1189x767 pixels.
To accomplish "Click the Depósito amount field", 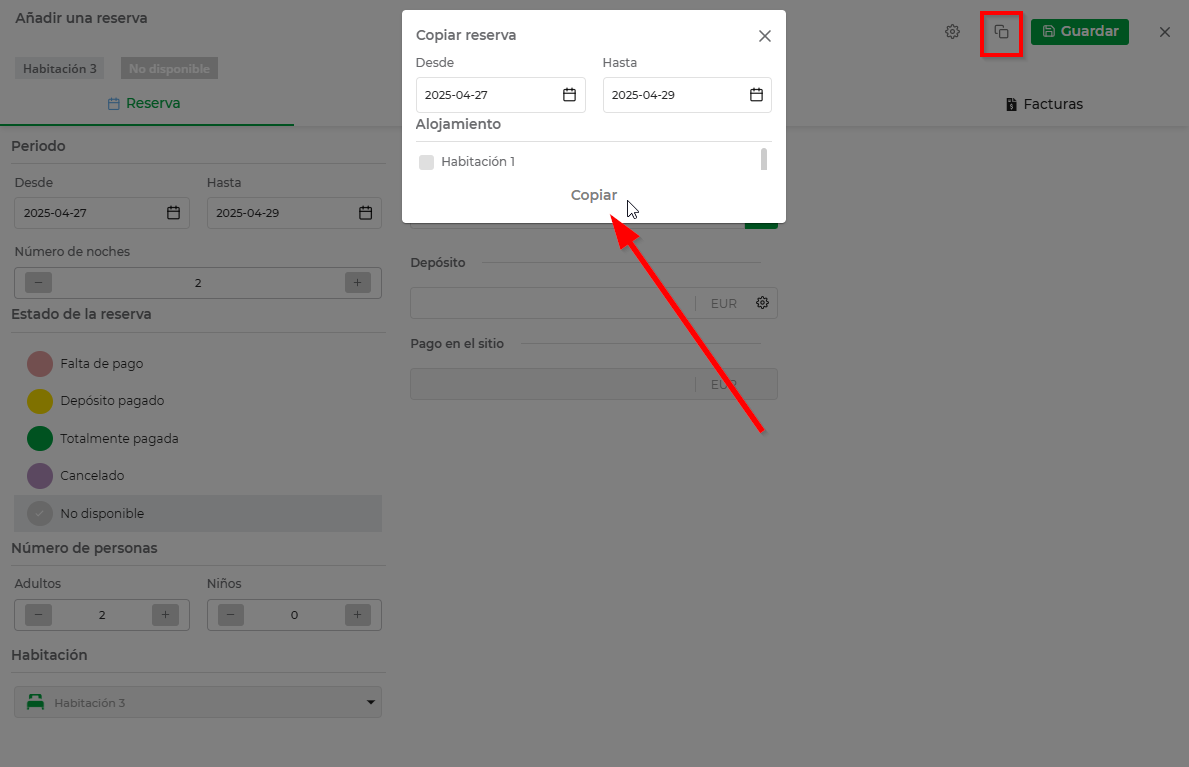I will [x=552, y=303].
